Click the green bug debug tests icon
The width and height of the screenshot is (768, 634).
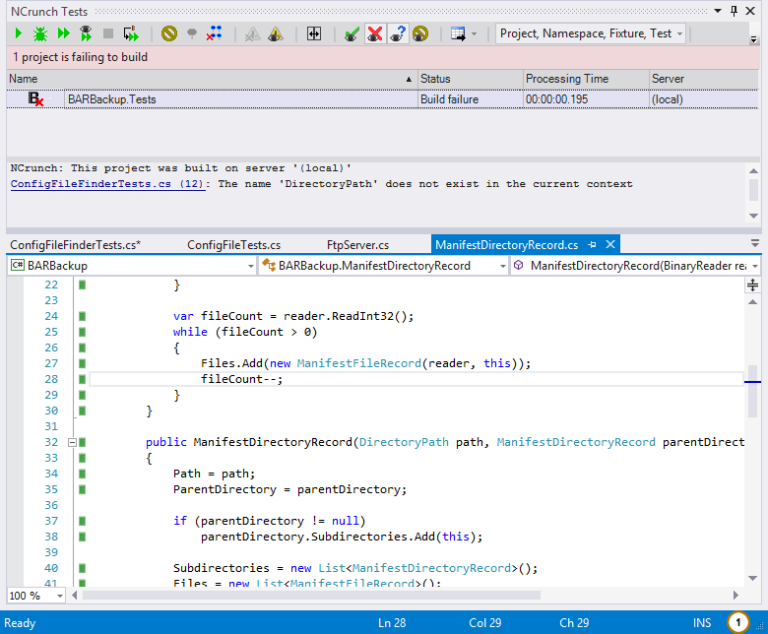pyautogui.click(x=40, y=34)
